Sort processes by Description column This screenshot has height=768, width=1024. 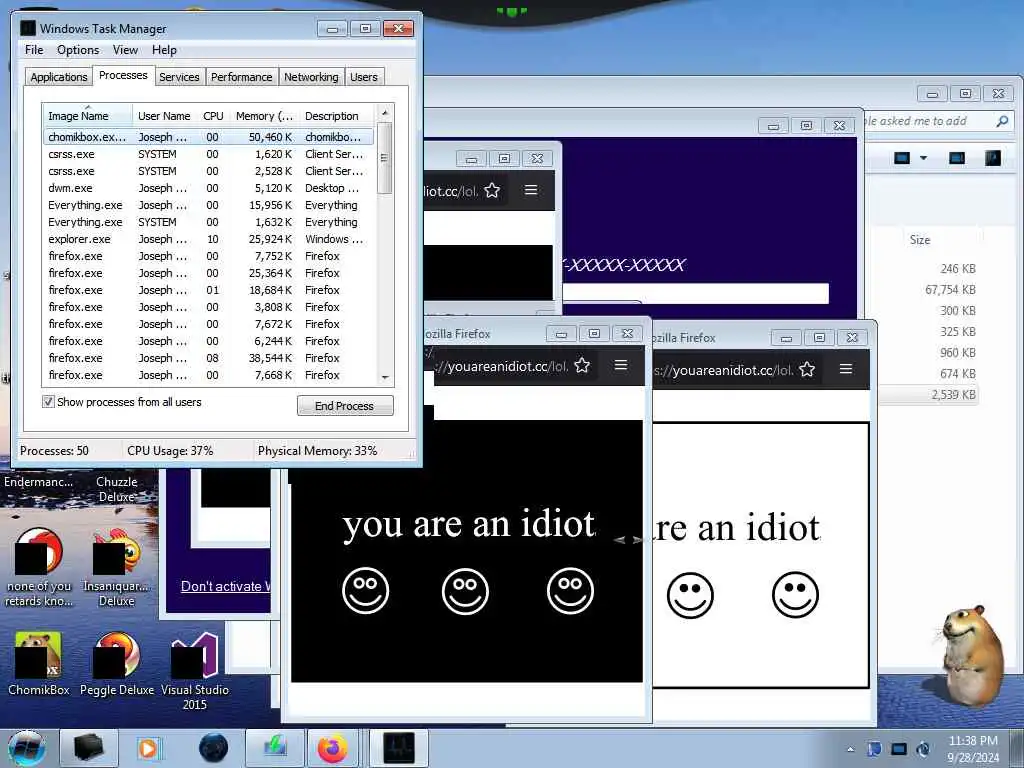(x=337, y=116)
